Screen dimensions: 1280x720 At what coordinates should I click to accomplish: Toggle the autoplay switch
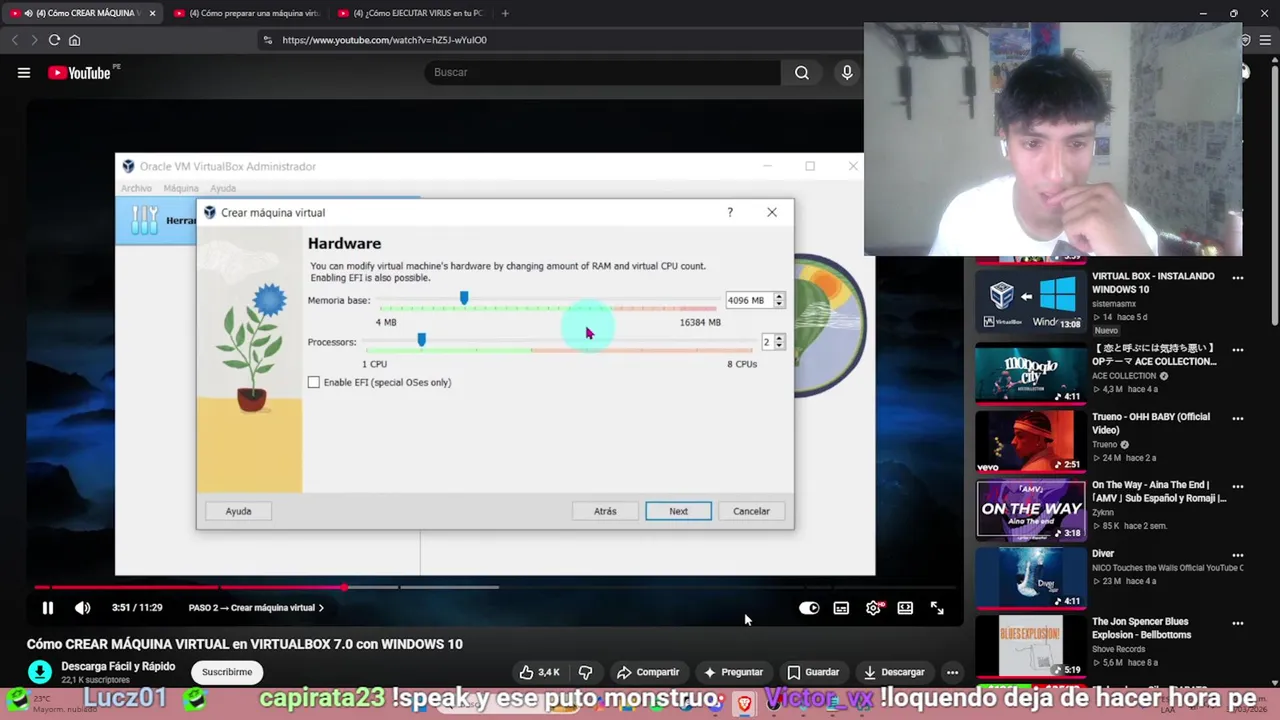pos(809,607)
